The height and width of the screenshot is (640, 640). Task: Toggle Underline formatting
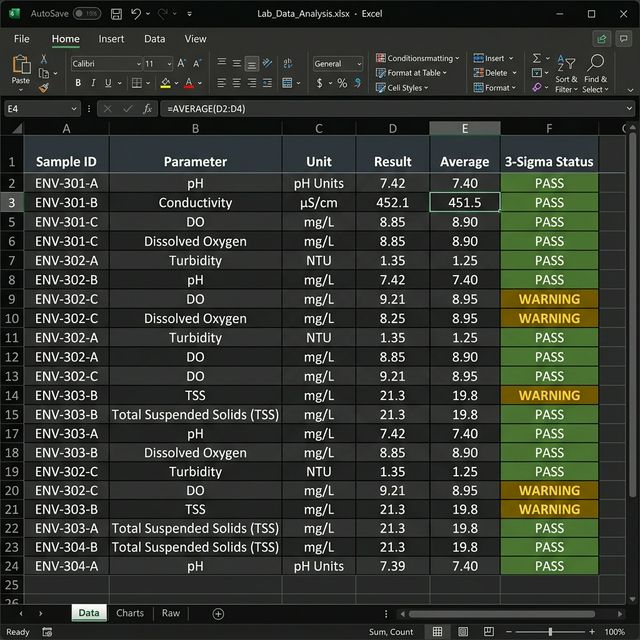coord(108,83)
